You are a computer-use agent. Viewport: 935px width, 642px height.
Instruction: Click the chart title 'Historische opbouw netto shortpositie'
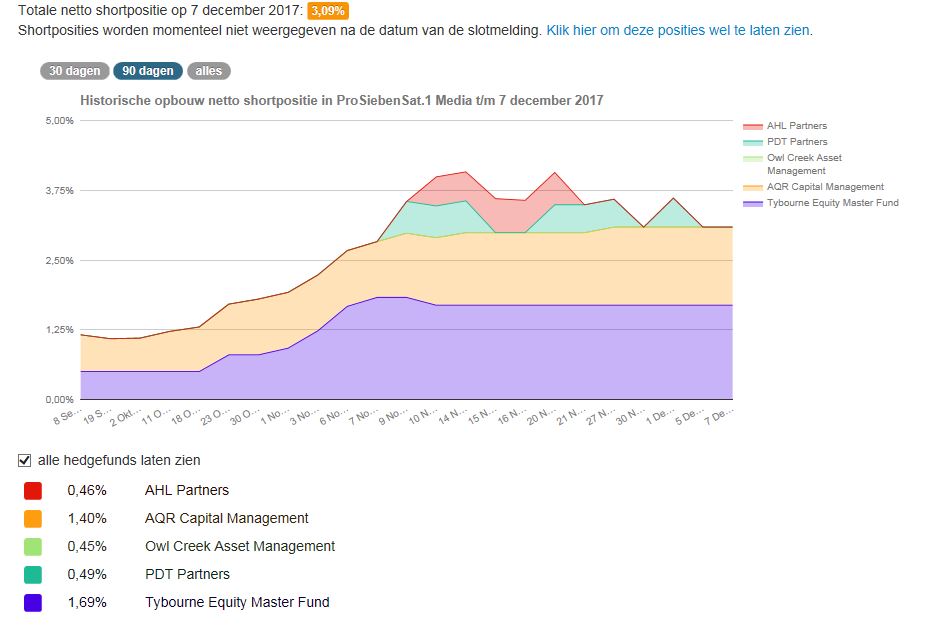(x=341, y=101)
